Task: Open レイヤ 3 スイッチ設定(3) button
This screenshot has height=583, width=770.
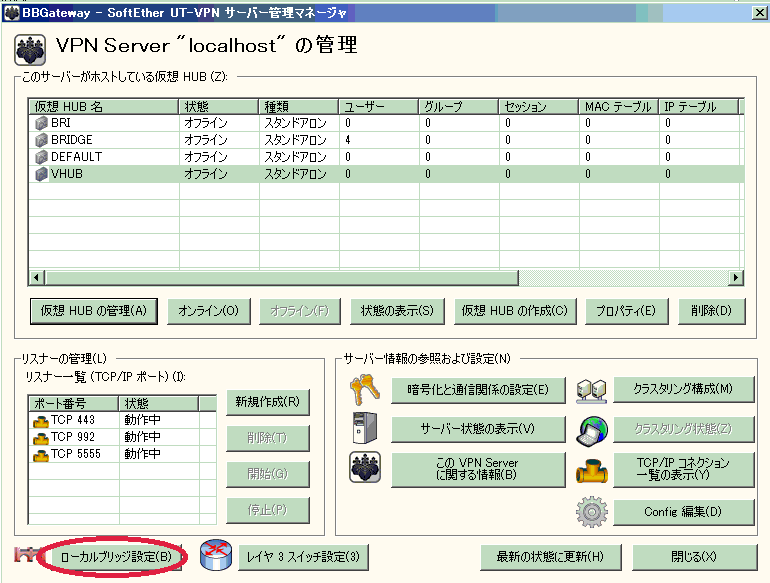Action: point(303,557)
